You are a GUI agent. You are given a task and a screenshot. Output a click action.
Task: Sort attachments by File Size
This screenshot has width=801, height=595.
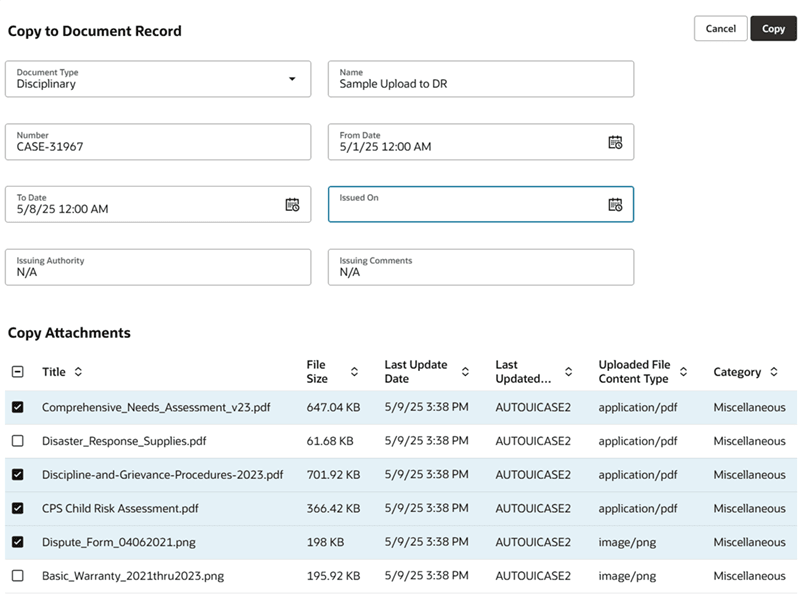354,371
